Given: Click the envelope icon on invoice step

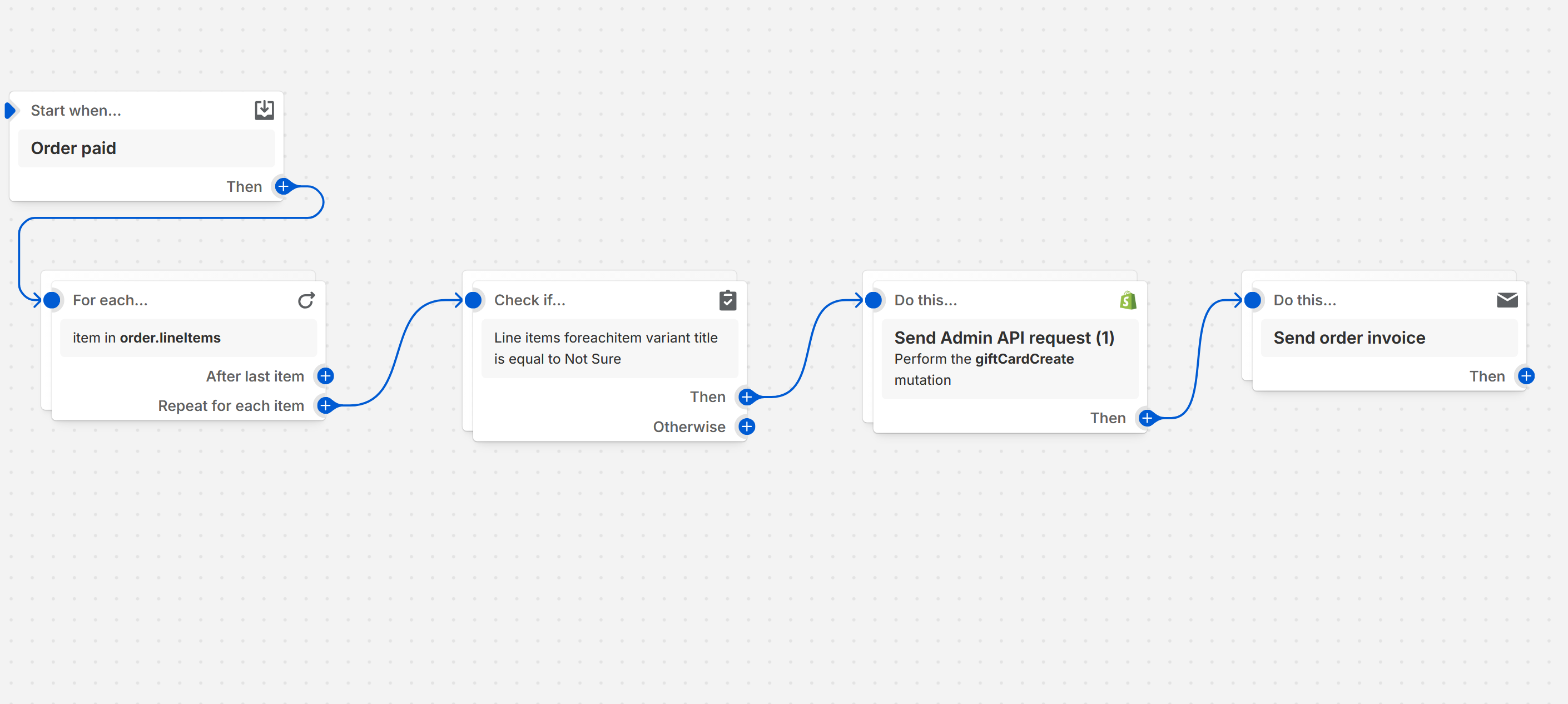Looking at the screenshot, I should (x=1506, y=300).
